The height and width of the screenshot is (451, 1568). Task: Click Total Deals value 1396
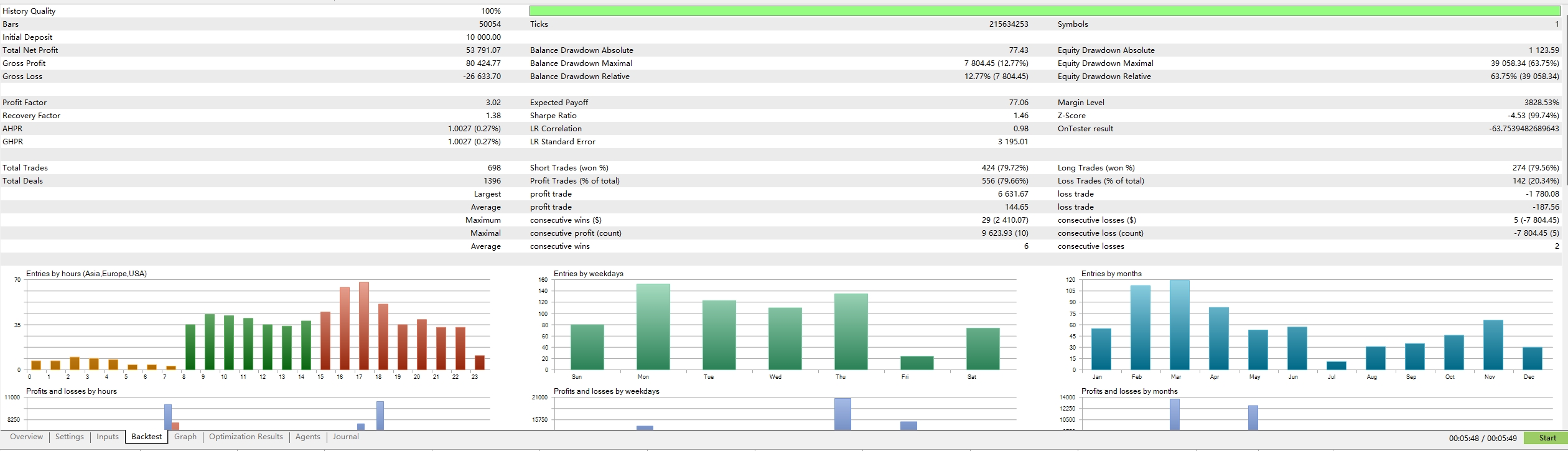492,181
